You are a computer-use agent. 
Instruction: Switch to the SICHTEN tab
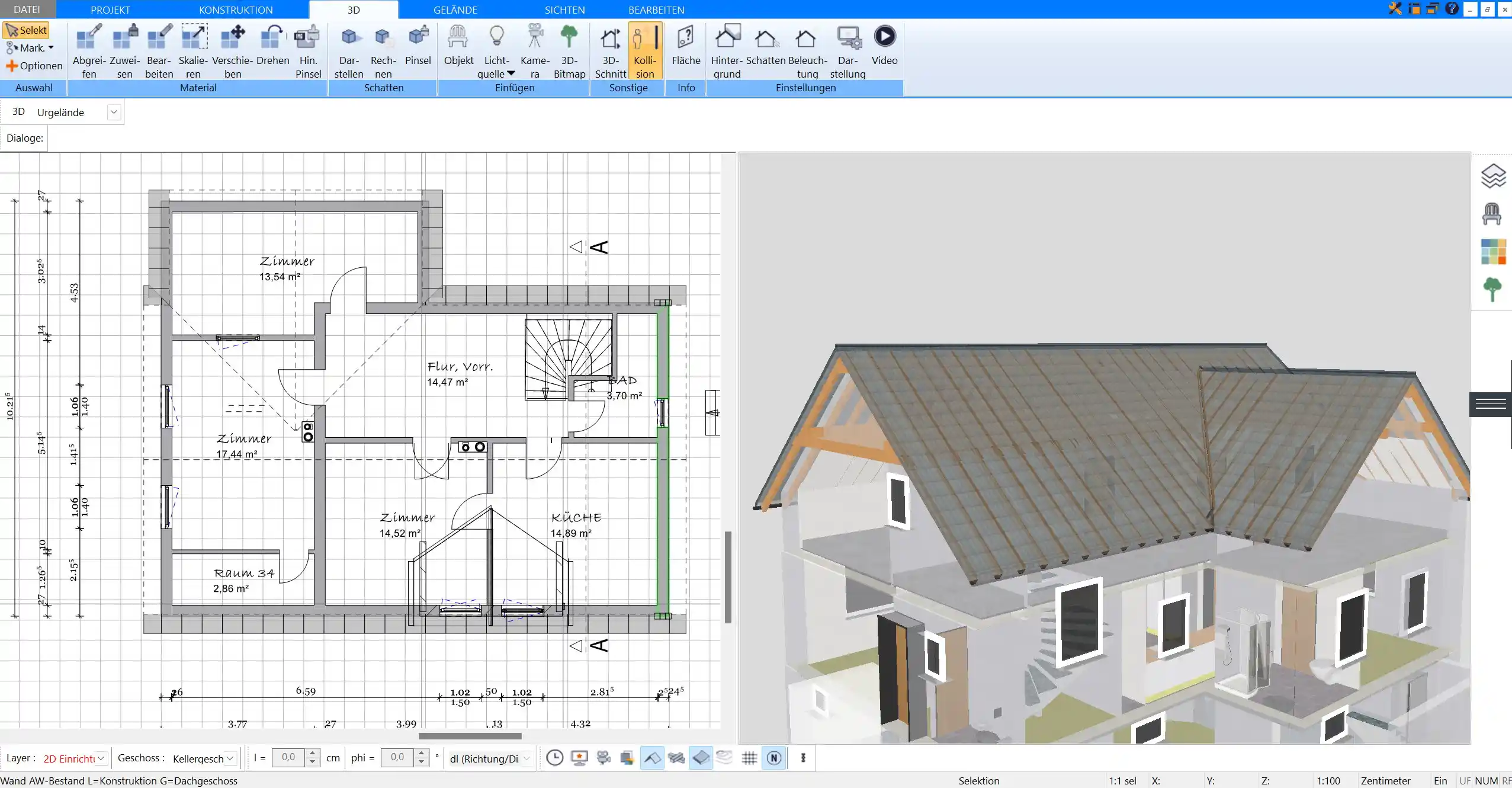[x=564, y=9]
